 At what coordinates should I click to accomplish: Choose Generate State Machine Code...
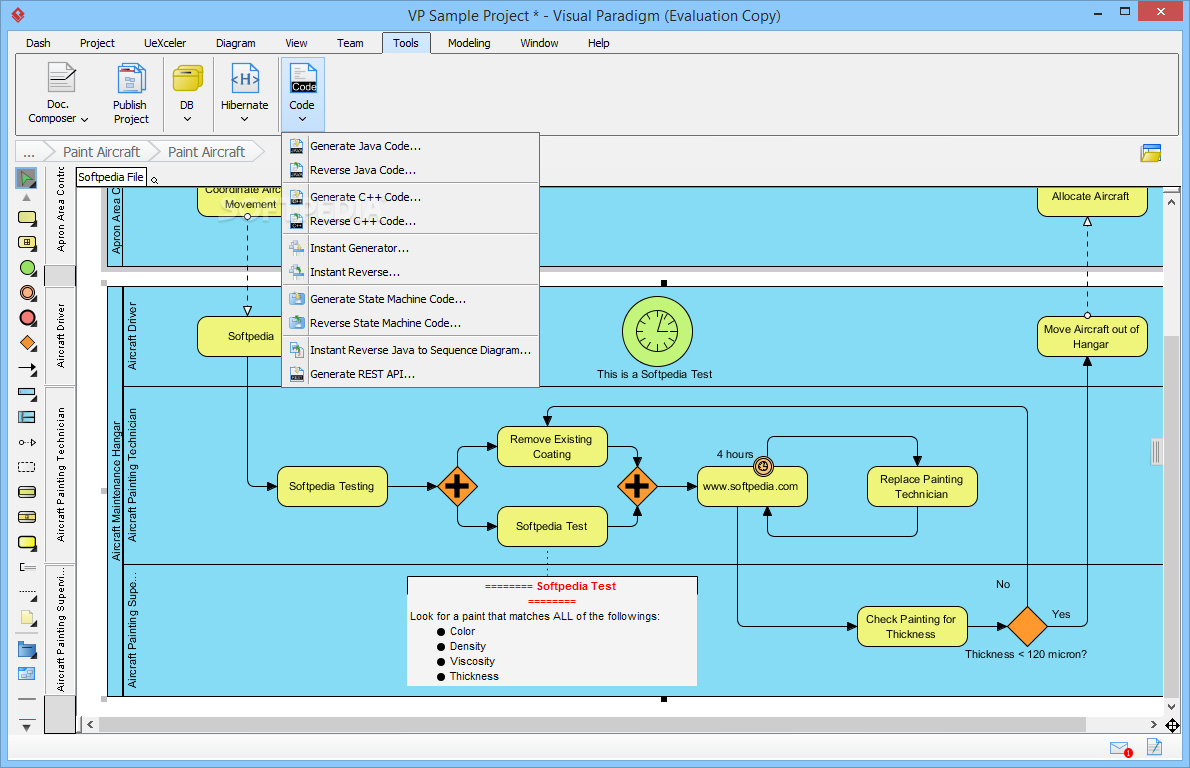tap(411, 299)
